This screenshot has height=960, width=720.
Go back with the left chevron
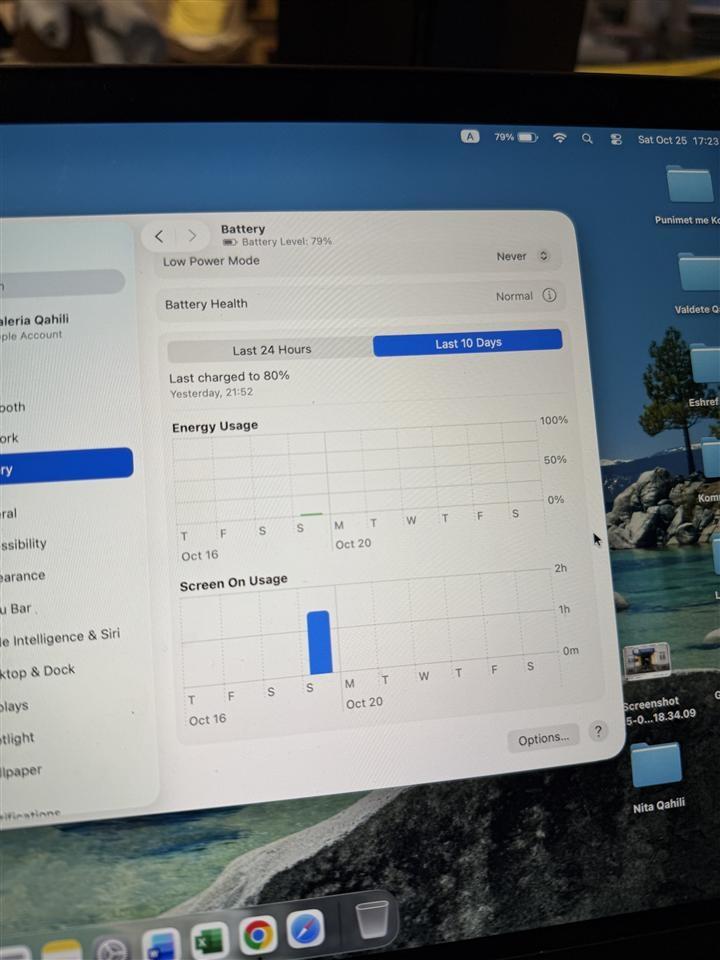coord(159,236)
